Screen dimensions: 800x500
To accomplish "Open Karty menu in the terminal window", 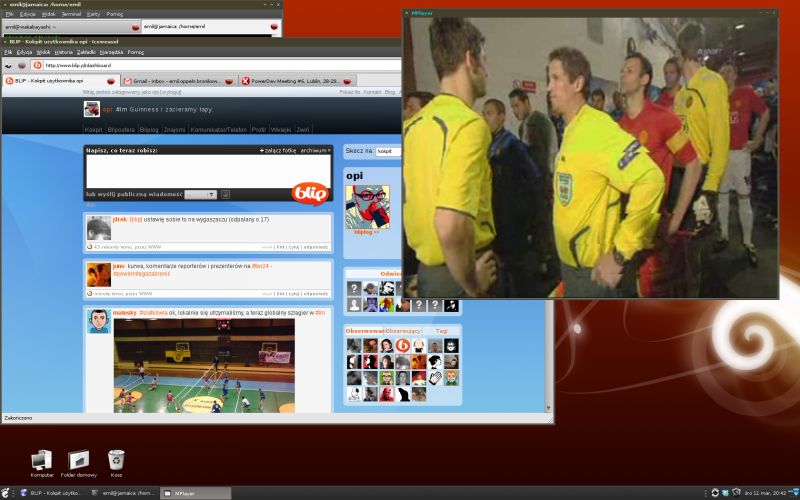I will [93, 14].
